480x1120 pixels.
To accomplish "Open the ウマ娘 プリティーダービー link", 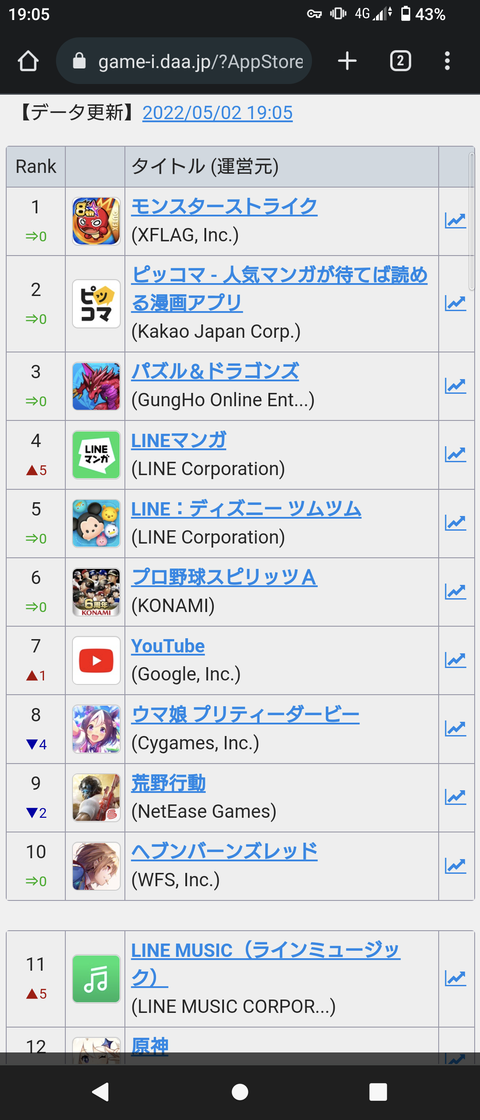I will coord(245,714).
